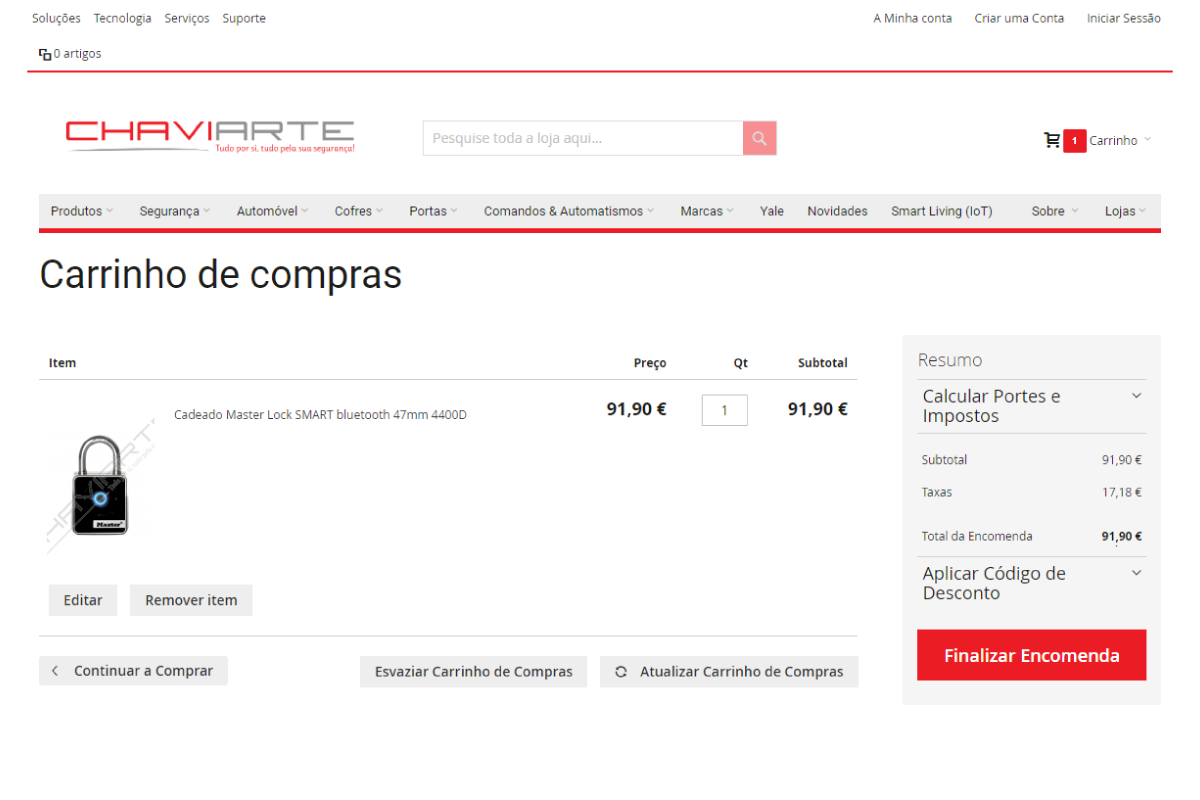Viewport: 1200px width, 800px height.
Task: Click the Preço column header
Action: point(650,363)
